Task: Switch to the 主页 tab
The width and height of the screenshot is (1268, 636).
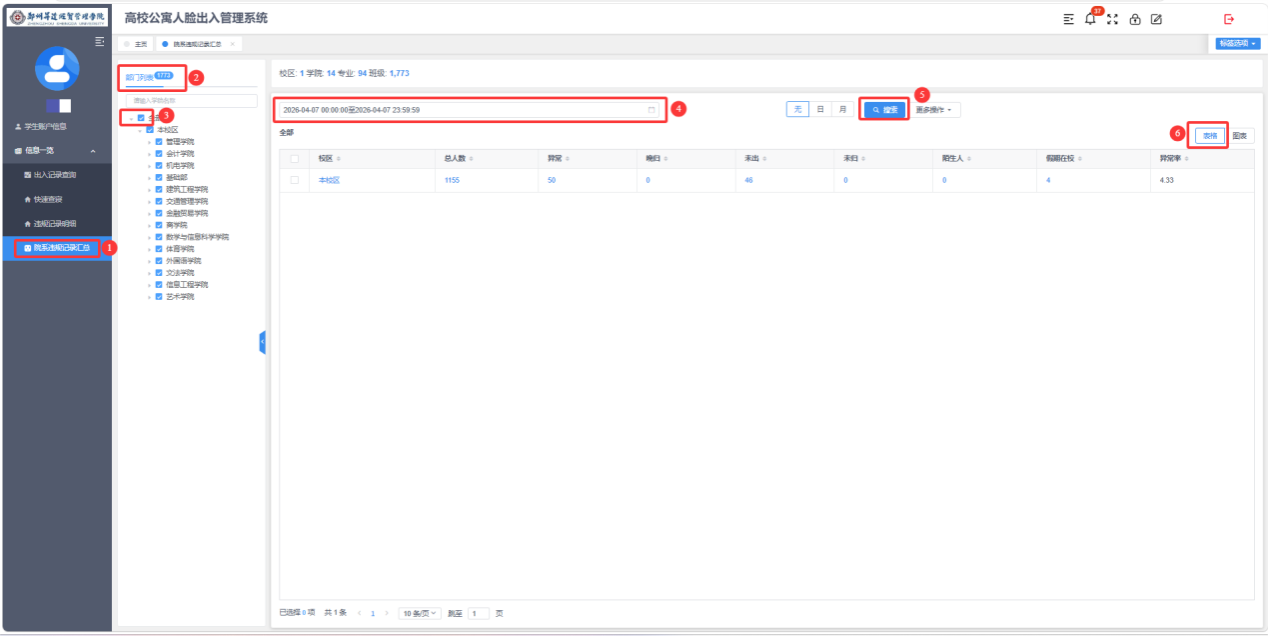Action: pos(140,44)
